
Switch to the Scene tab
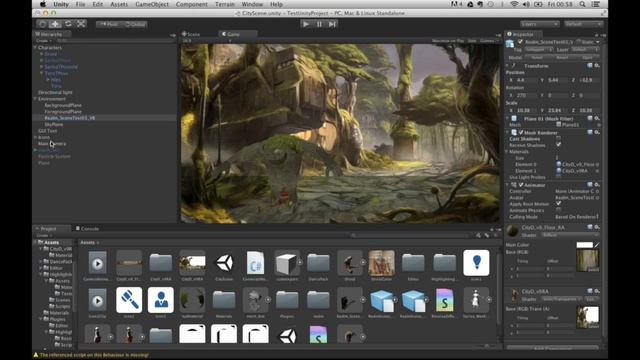(191, 34)
